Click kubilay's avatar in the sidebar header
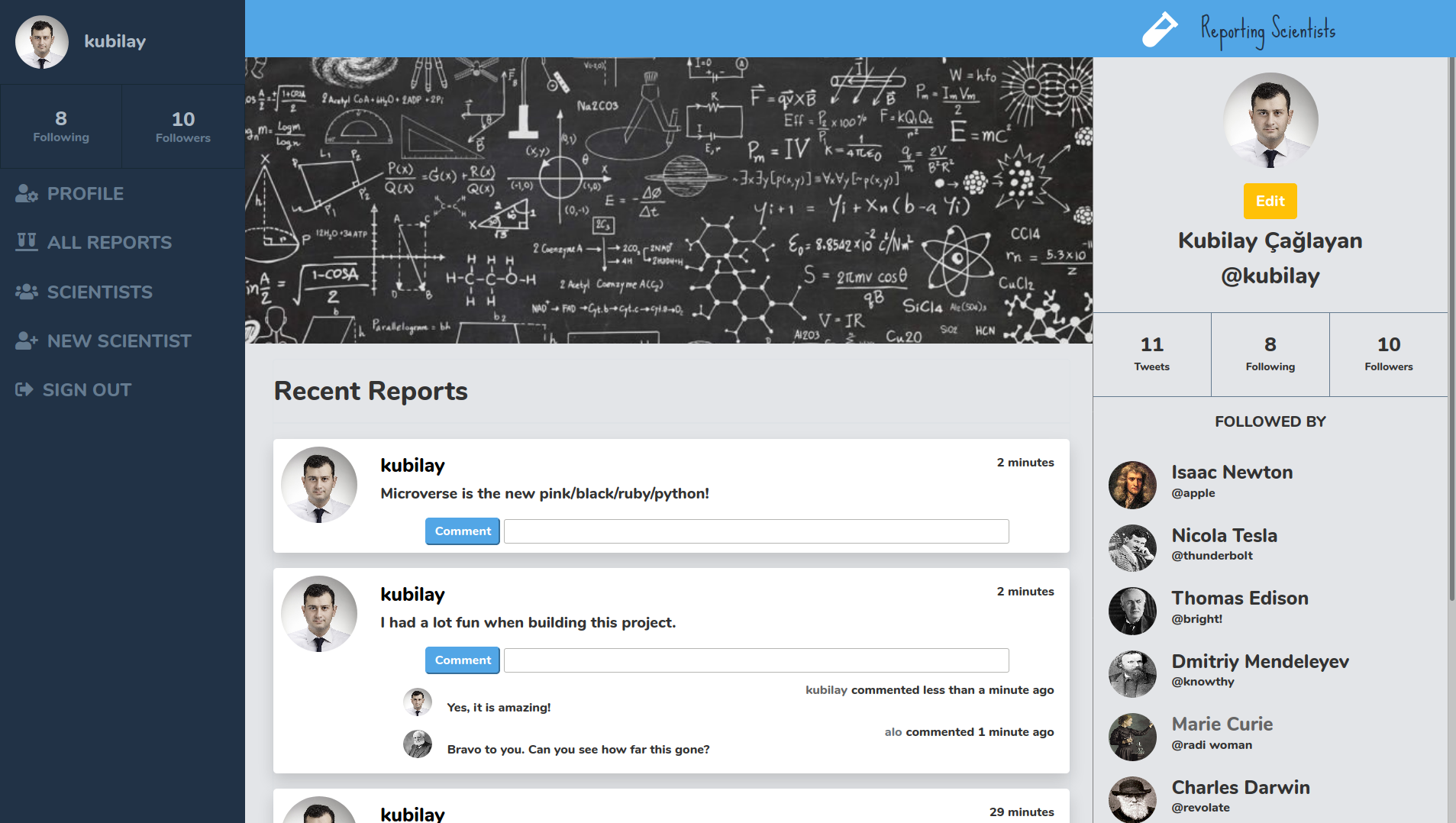1456x823 pixels. [x=42, y=42]
